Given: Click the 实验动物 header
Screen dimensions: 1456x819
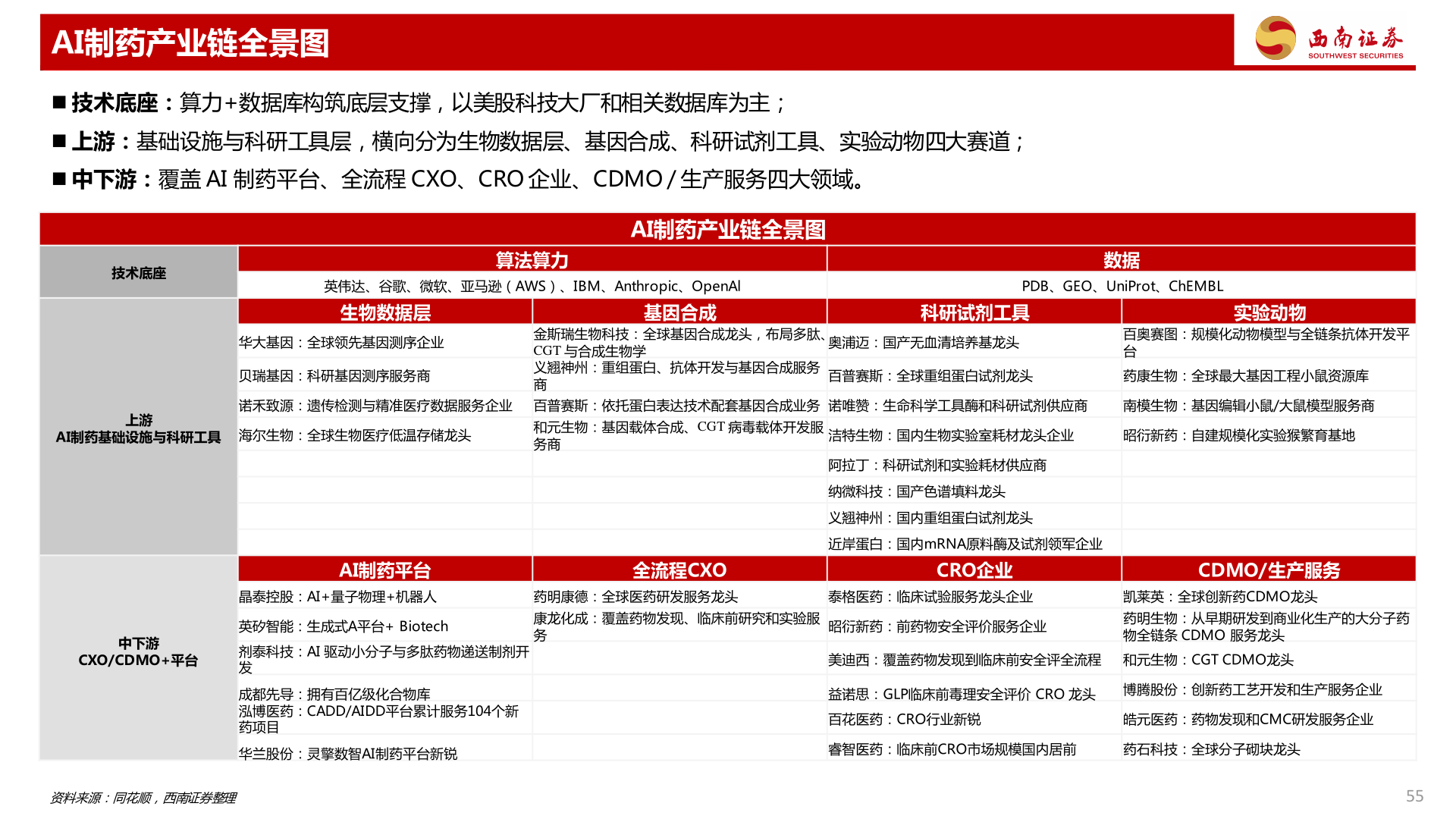Looking at the screenshot, I should [x=1269, y=312].
